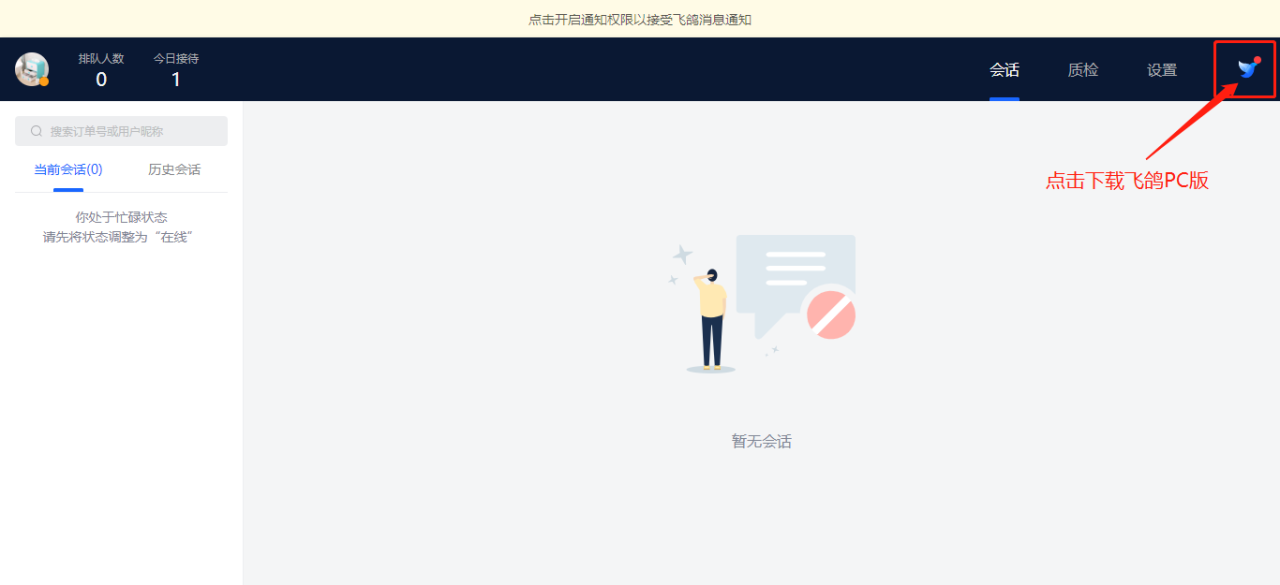Click the 点击下载飞鸽PC版 annotation text

pyautogui.click(x=1127, y=180)
